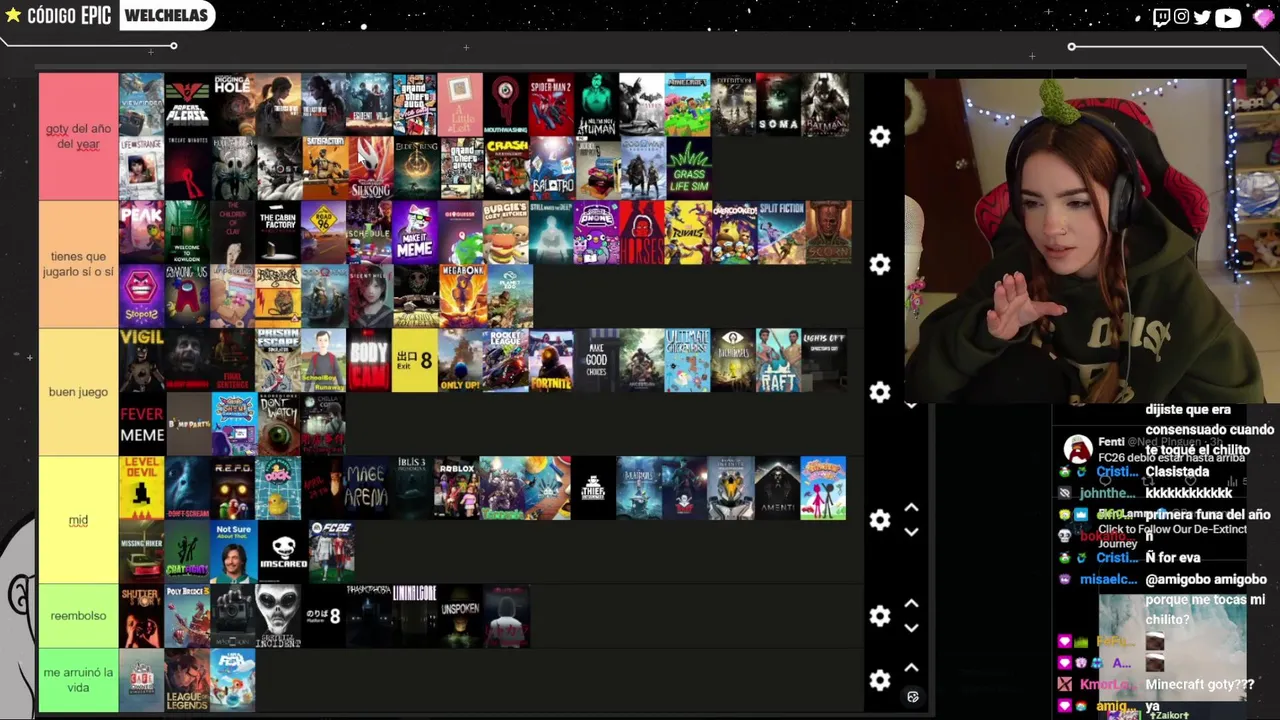The height and width of the screenshot is (720, 1280).
Task: Select the Balatro game tile
Action: pyautogui.click(x=551, y=168)
